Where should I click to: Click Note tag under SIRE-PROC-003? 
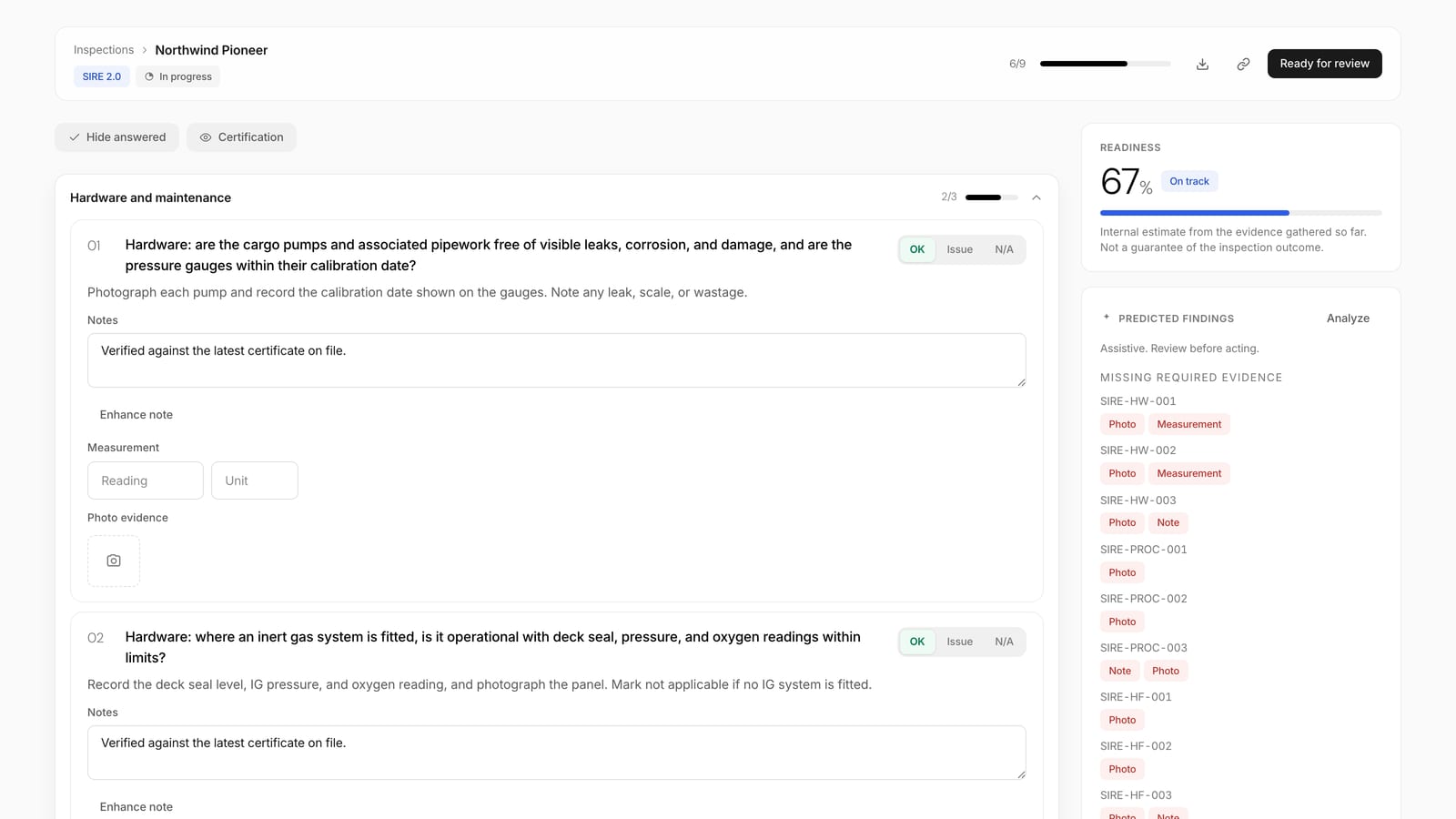coord(1119,671)
